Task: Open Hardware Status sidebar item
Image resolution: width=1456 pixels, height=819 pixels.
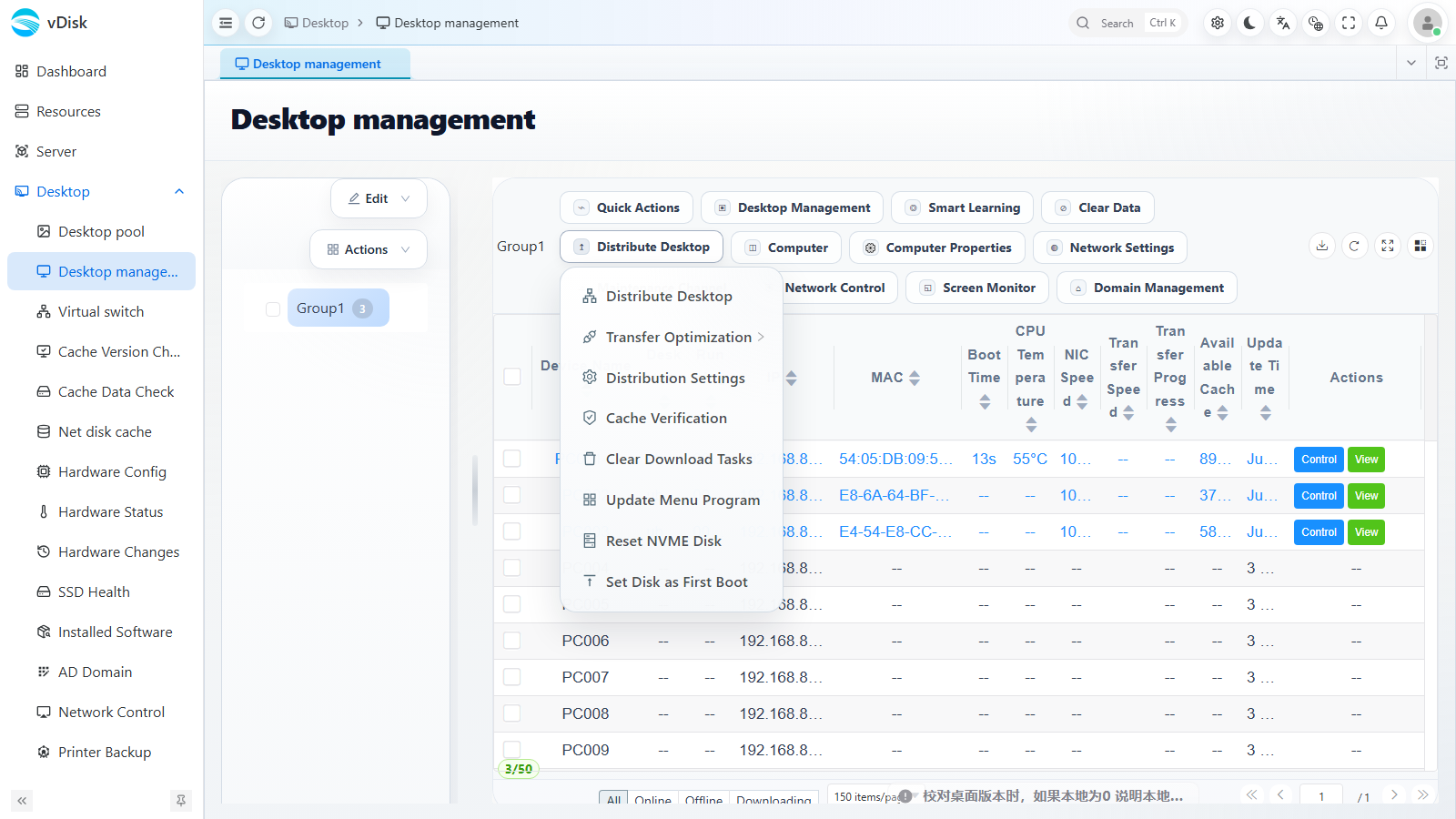Action: 101,511
